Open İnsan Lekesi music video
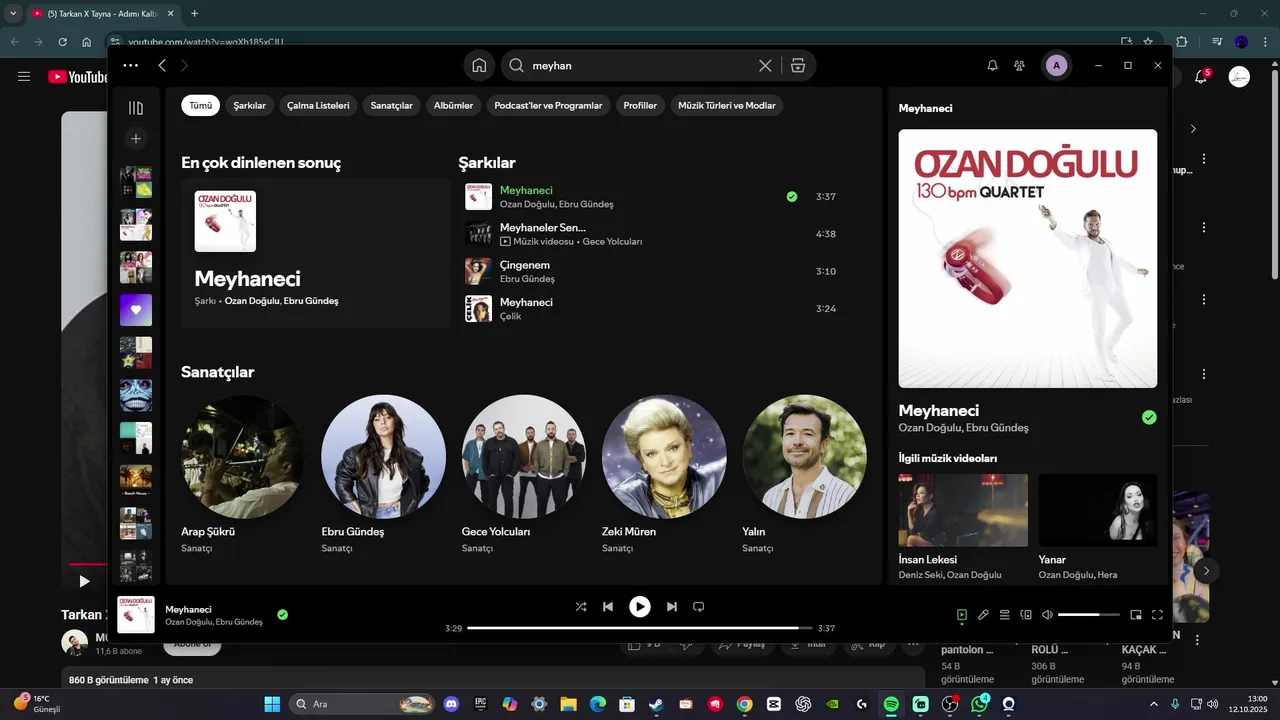The image size is (1280, 720). coord(963,510)
